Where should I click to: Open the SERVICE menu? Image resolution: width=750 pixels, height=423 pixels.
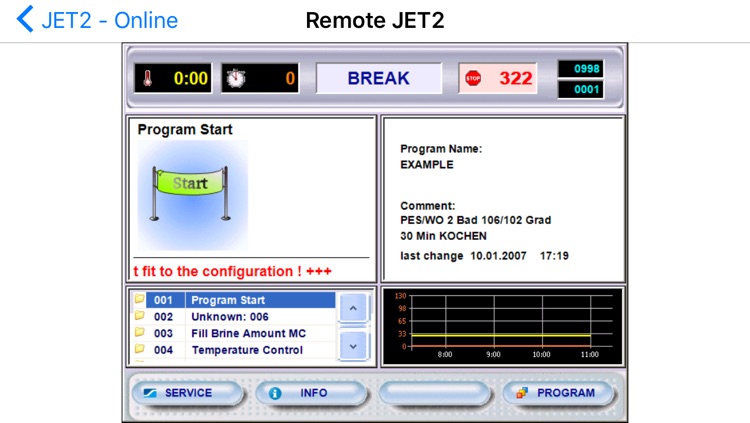(188, 393)
